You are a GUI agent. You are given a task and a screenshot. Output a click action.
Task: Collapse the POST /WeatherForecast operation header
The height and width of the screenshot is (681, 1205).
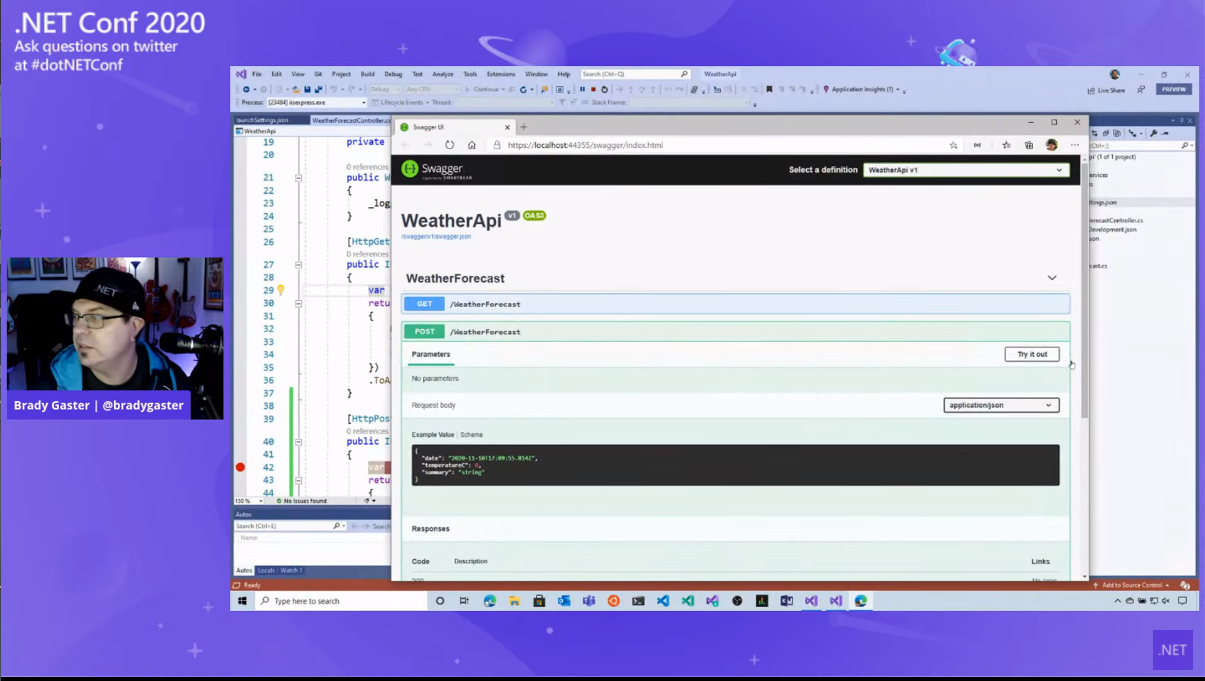[x=736, y=331]
